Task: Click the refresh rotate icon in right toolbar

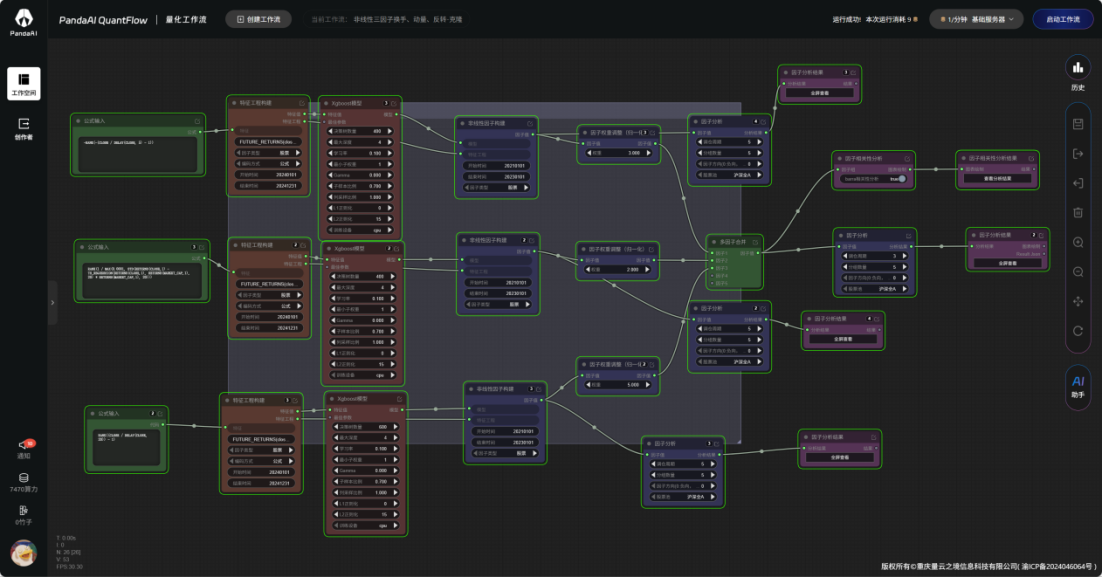Action: [1078, 330]
